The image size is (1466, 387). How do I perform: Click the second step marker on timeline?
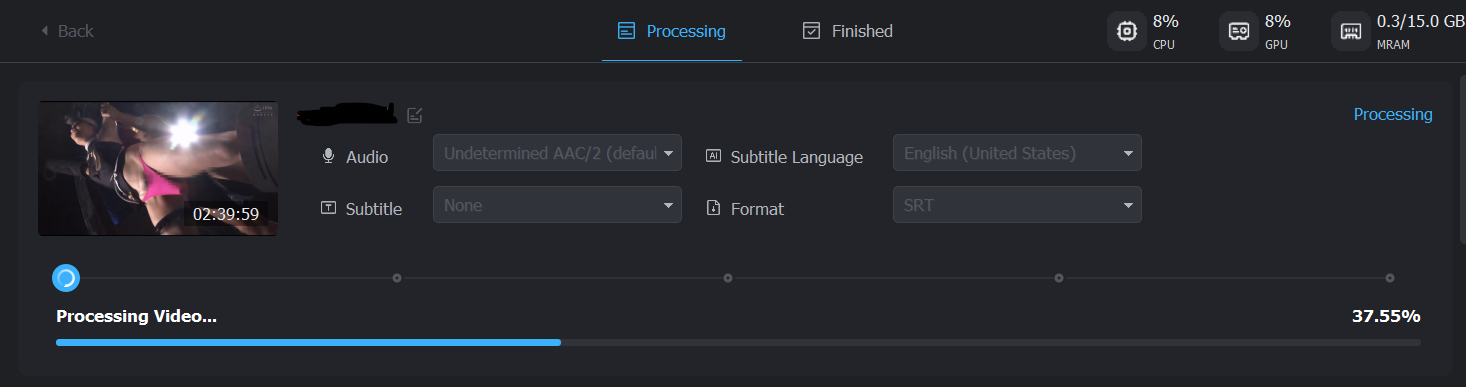[397, 277]
